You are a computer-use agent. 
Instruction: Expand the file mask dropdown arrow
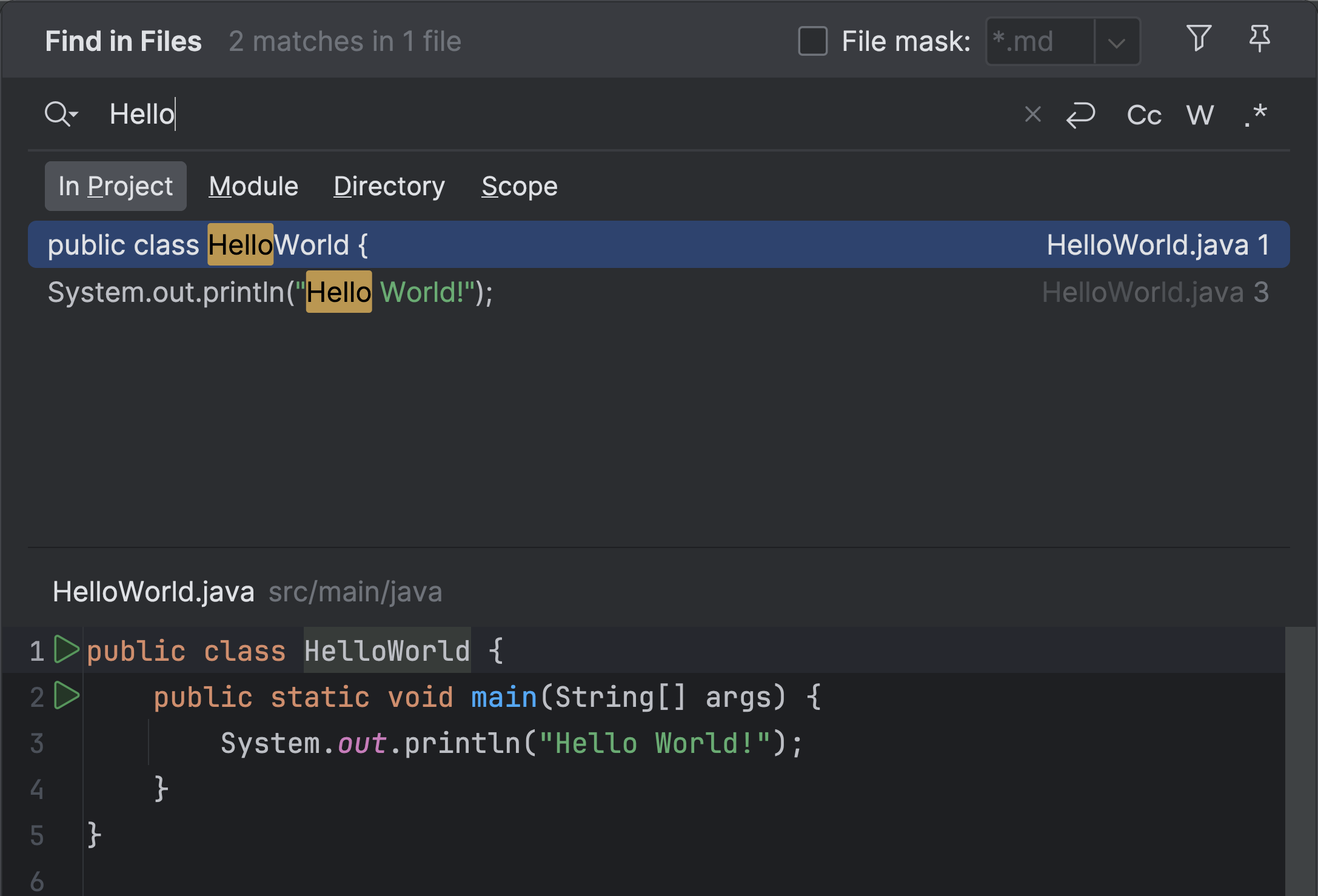click(1116, 42)
